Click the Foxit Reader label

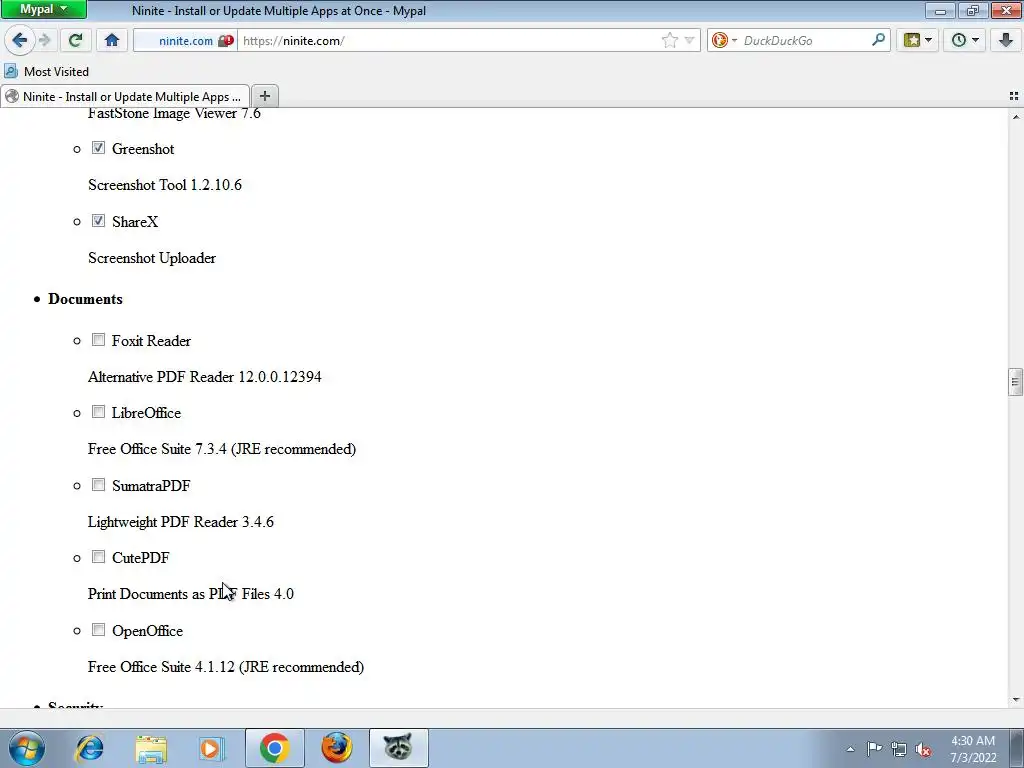coord(152,341)
